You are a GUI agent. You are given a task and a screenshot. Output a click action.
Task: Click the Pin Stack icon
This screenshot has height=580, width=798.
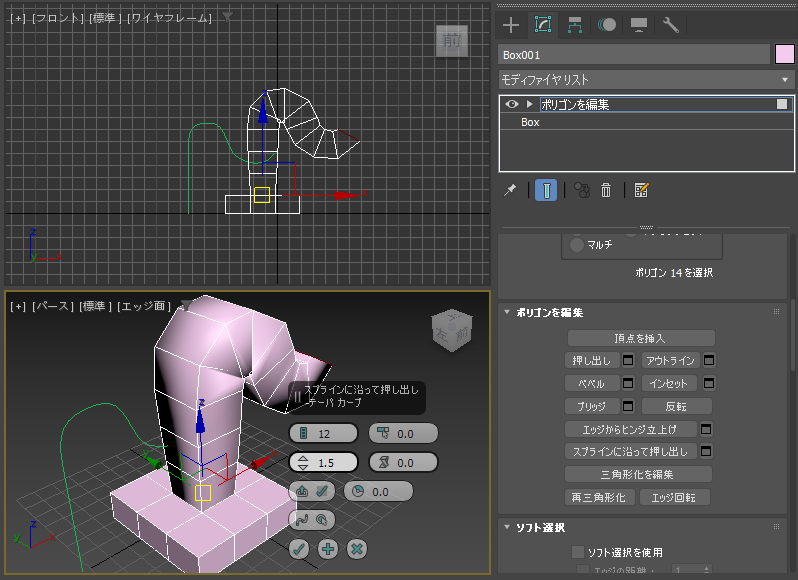509,190
